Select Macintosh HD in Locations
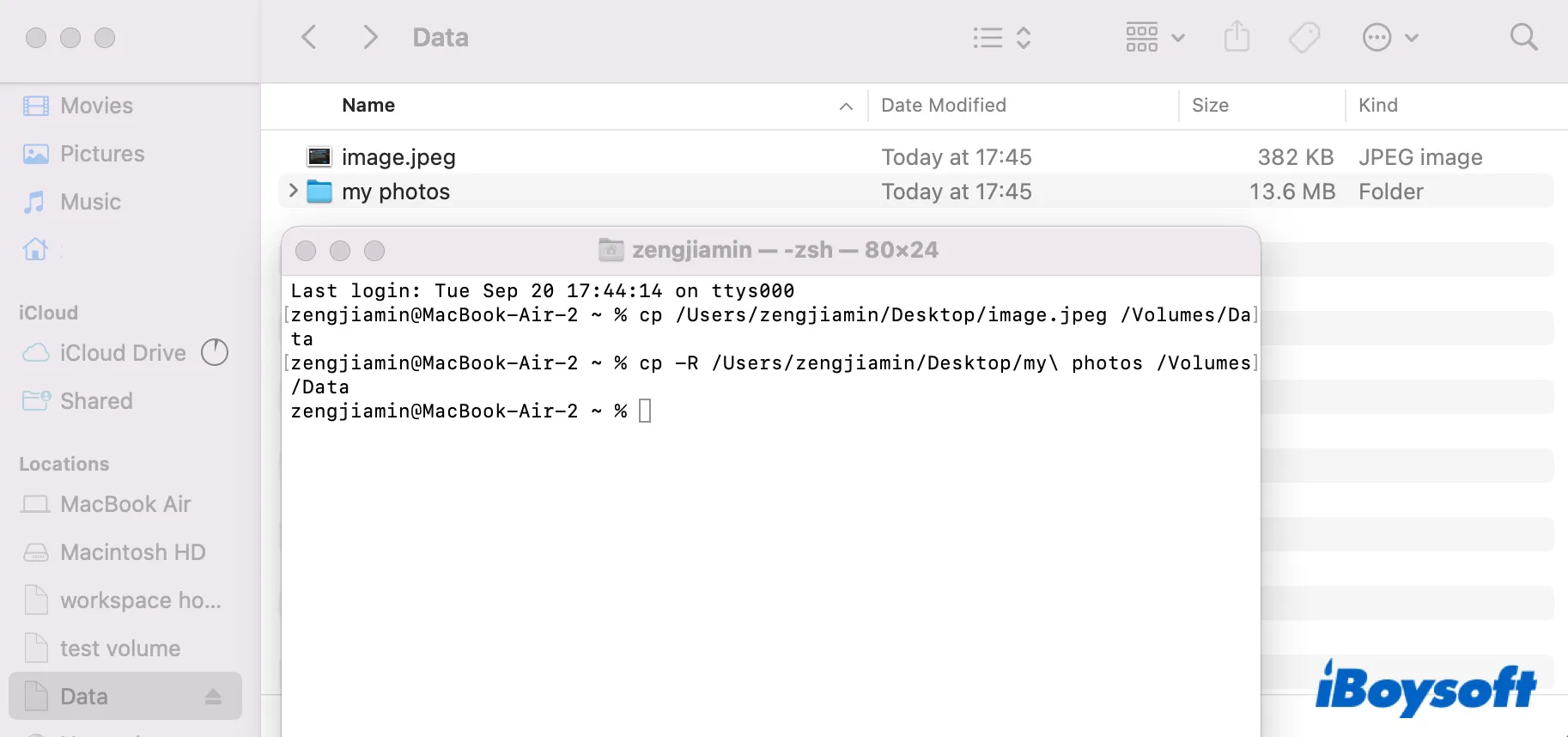This screenshot has height=737, width=1568. (x=132, y=552)
